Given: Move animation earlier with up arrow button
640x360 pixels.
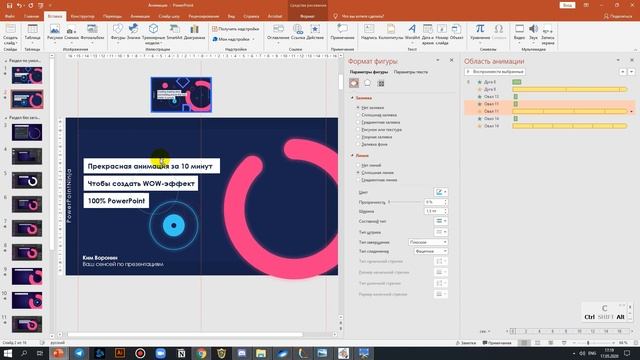Looking at the screenshot, I should coord(623,72).
